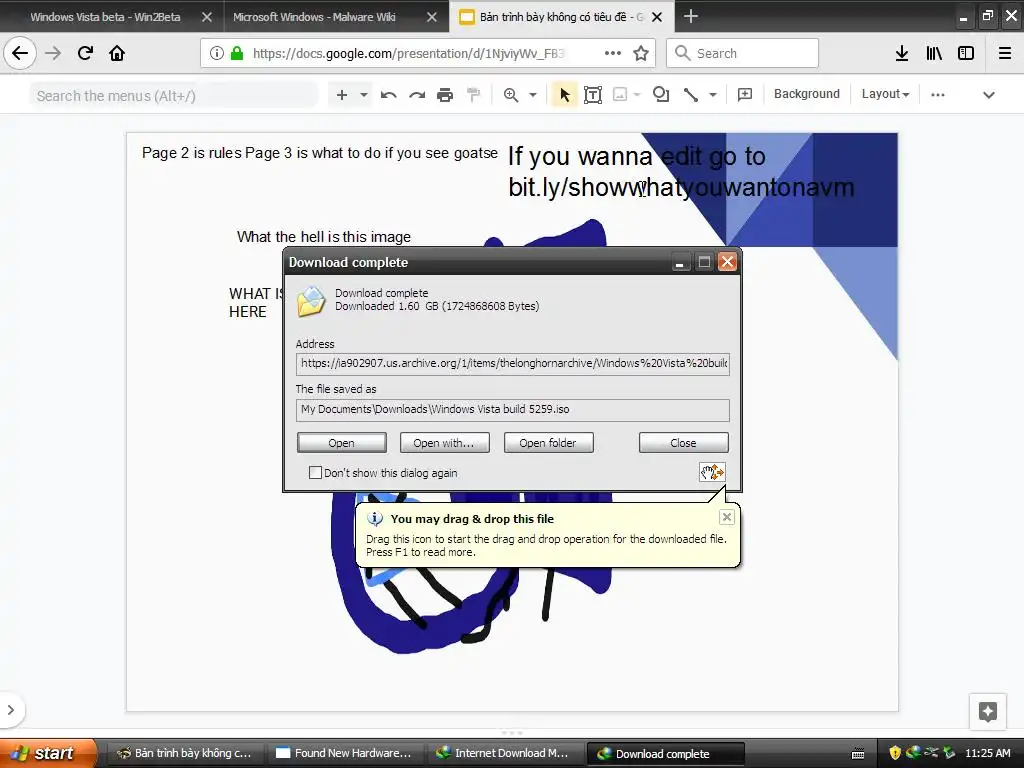Bookmark this page with the star
This screenshot has width=1024, height=768.
pyautogui.click(x=641, y=53)
